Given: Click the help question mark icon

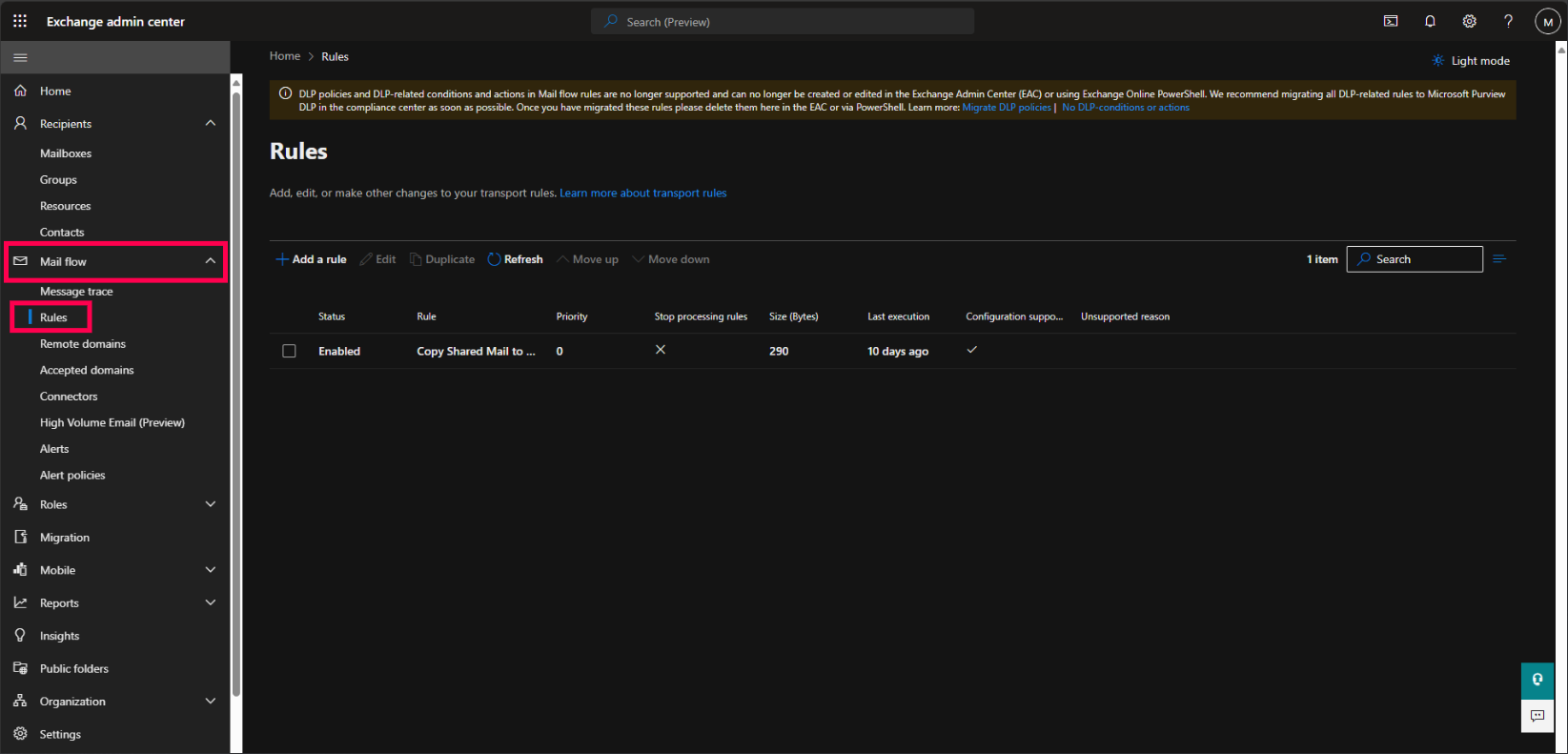Looking at the screenshot, I should click(x=1508, y=21).
